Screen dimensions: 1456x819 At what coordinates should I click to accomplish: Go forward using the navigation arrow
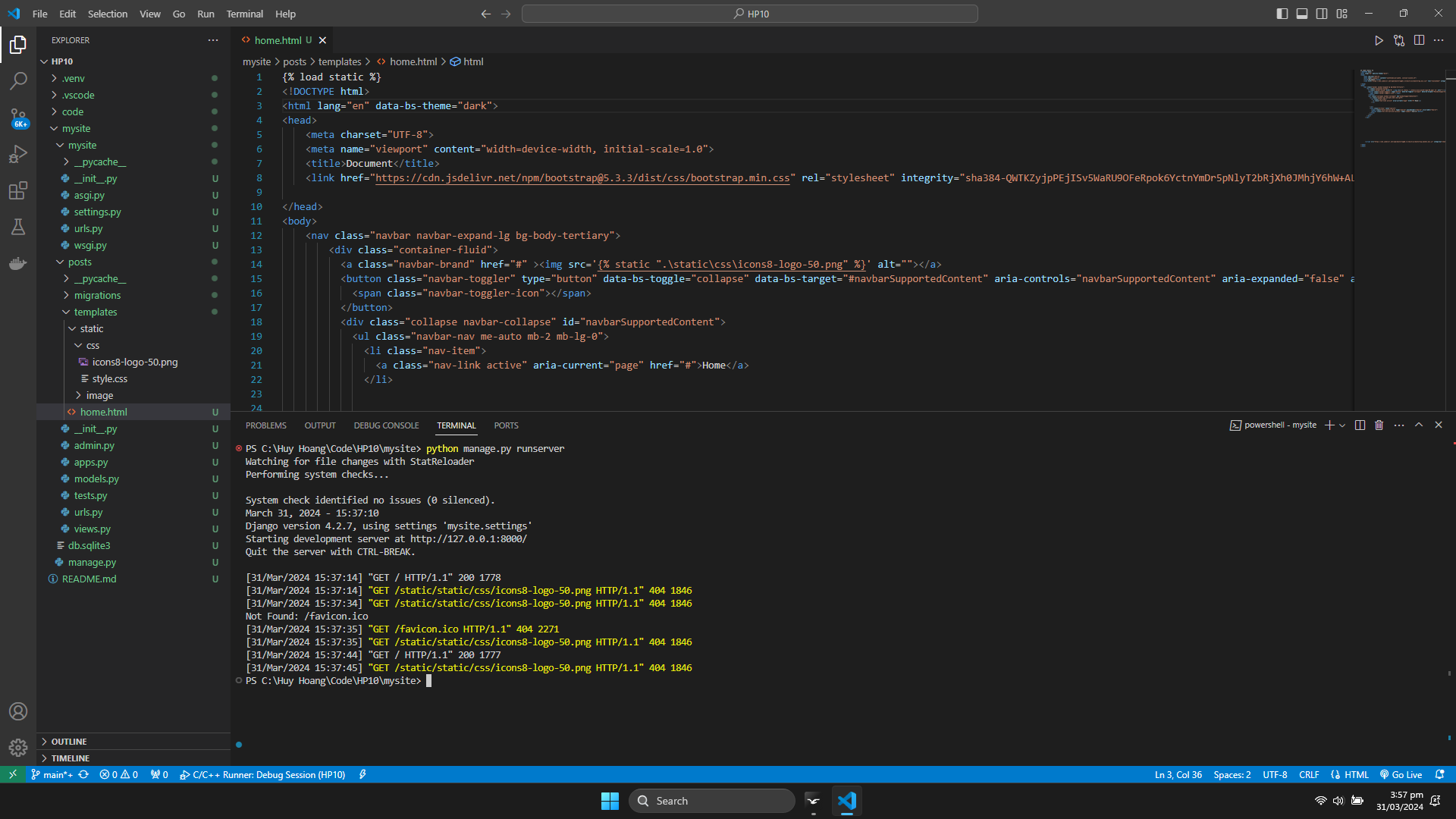coord(506,14)
